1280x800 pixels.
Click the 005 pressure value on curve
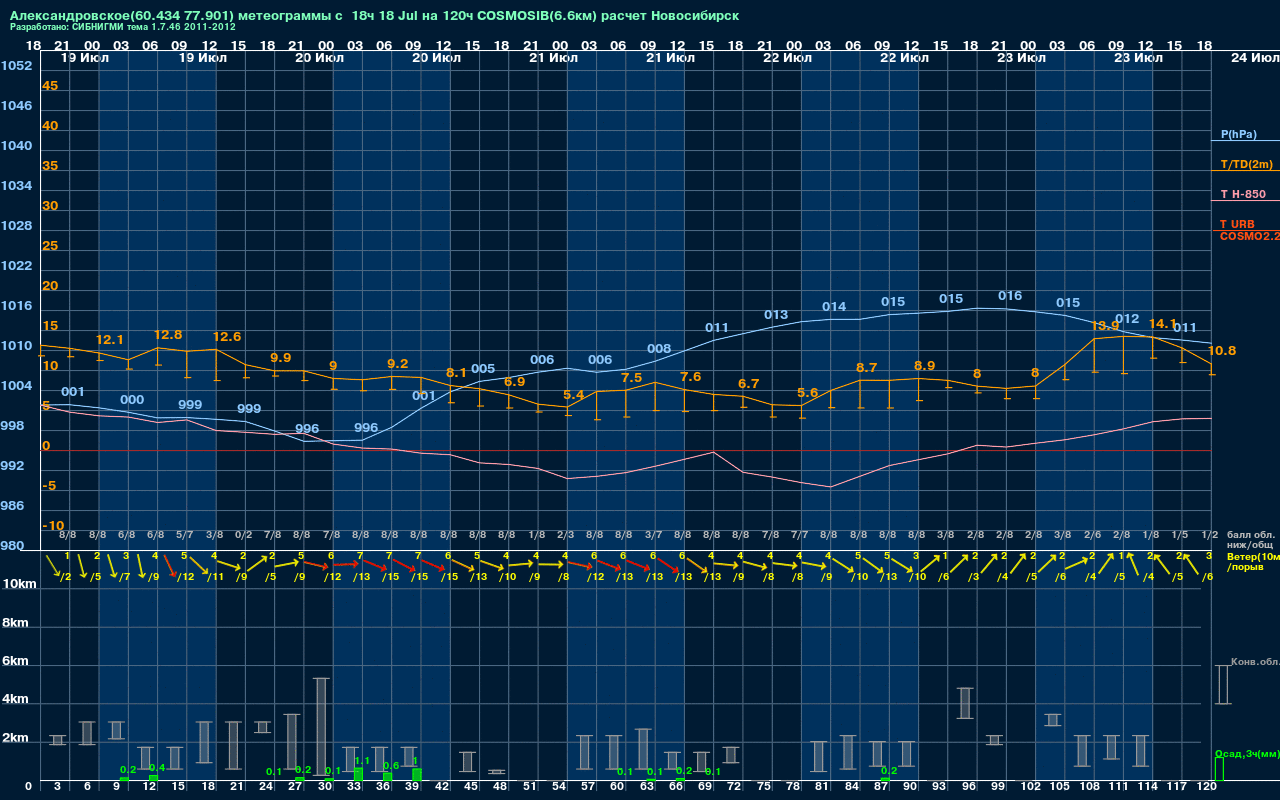click(483, 369)
